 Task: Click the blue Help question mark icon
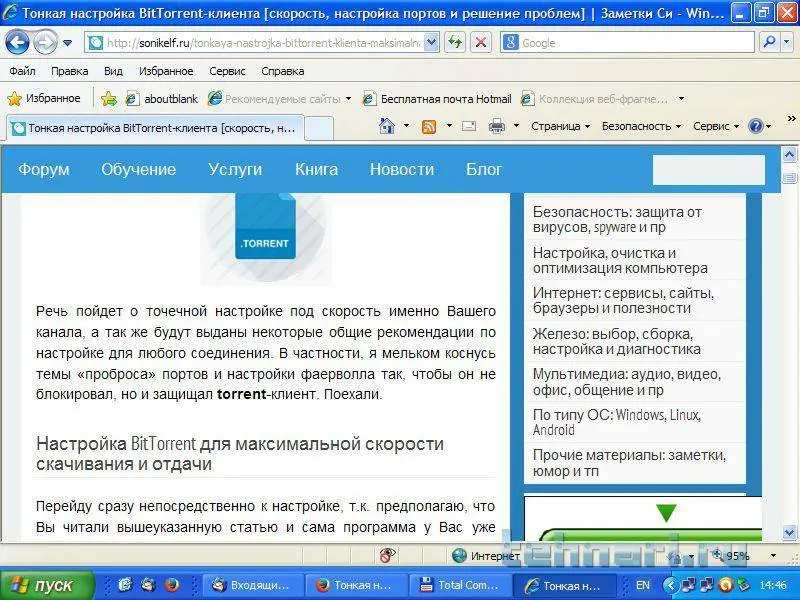click(756, 126)
